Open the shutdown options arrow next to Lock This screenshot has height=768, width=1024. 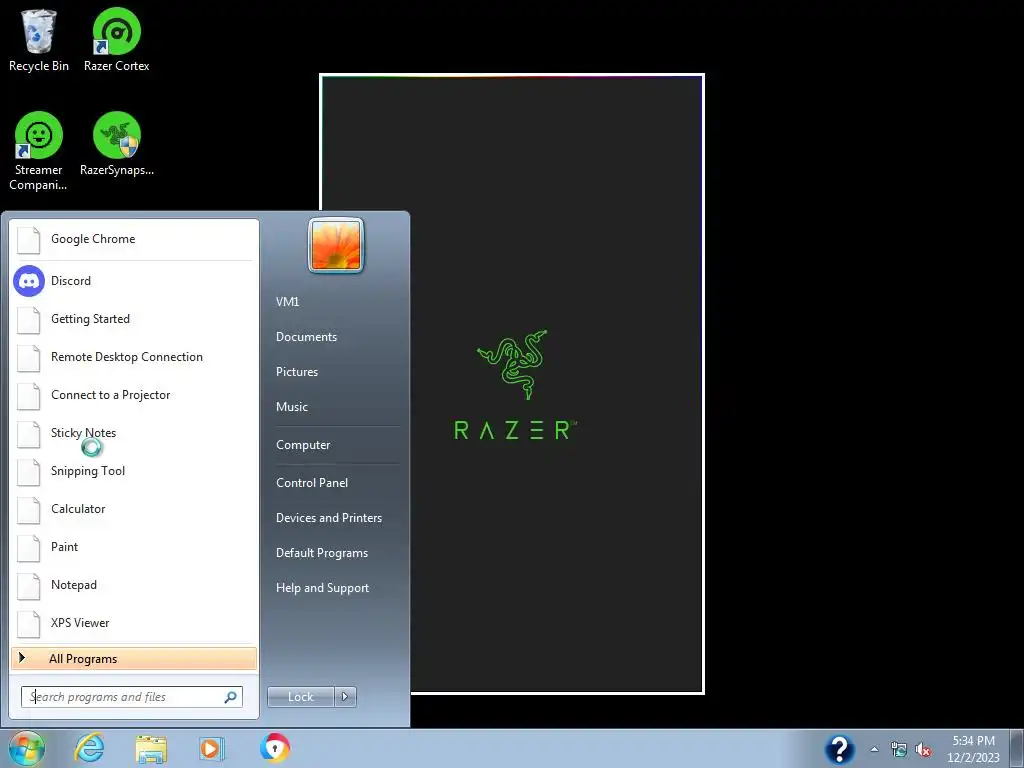point(345,697)
